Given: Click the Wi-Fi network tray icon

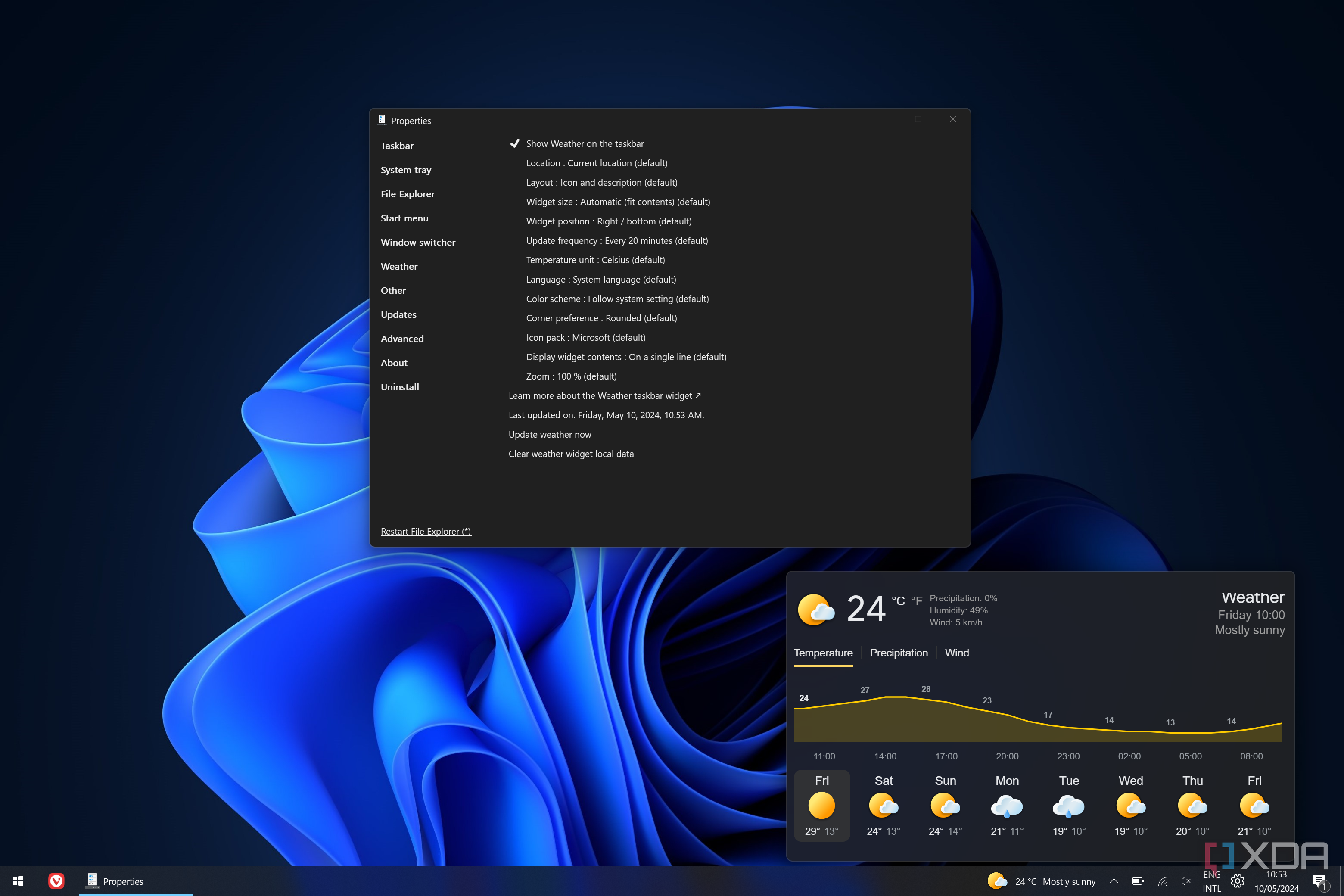Looking at the screenshot, I should [x=1162, y=881].
